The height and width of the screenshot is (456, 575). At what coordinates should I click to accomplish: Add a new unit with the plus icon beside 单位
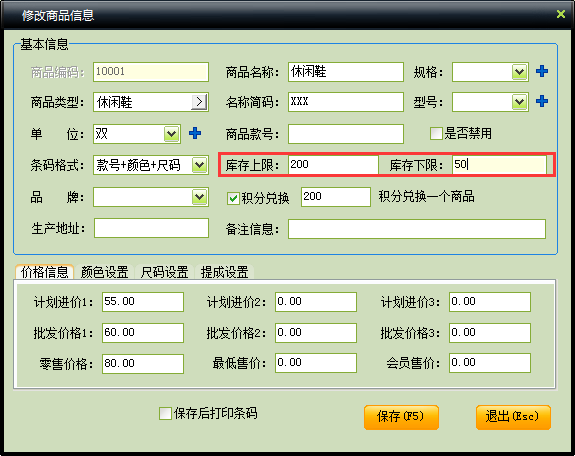click(195, 133)
